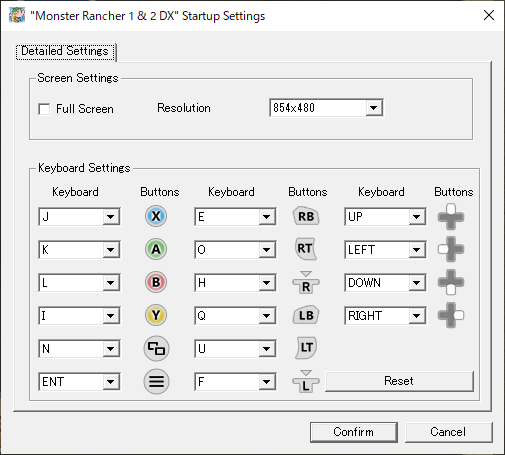Viewport: 505px width, 455px height.
Task: Click the green A button icon
Action: pos(156,249)
